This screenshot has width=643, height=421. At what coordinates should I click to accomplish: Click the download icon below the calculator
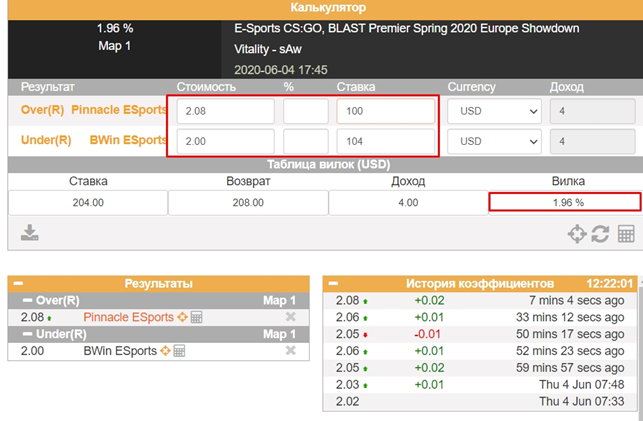30,233
